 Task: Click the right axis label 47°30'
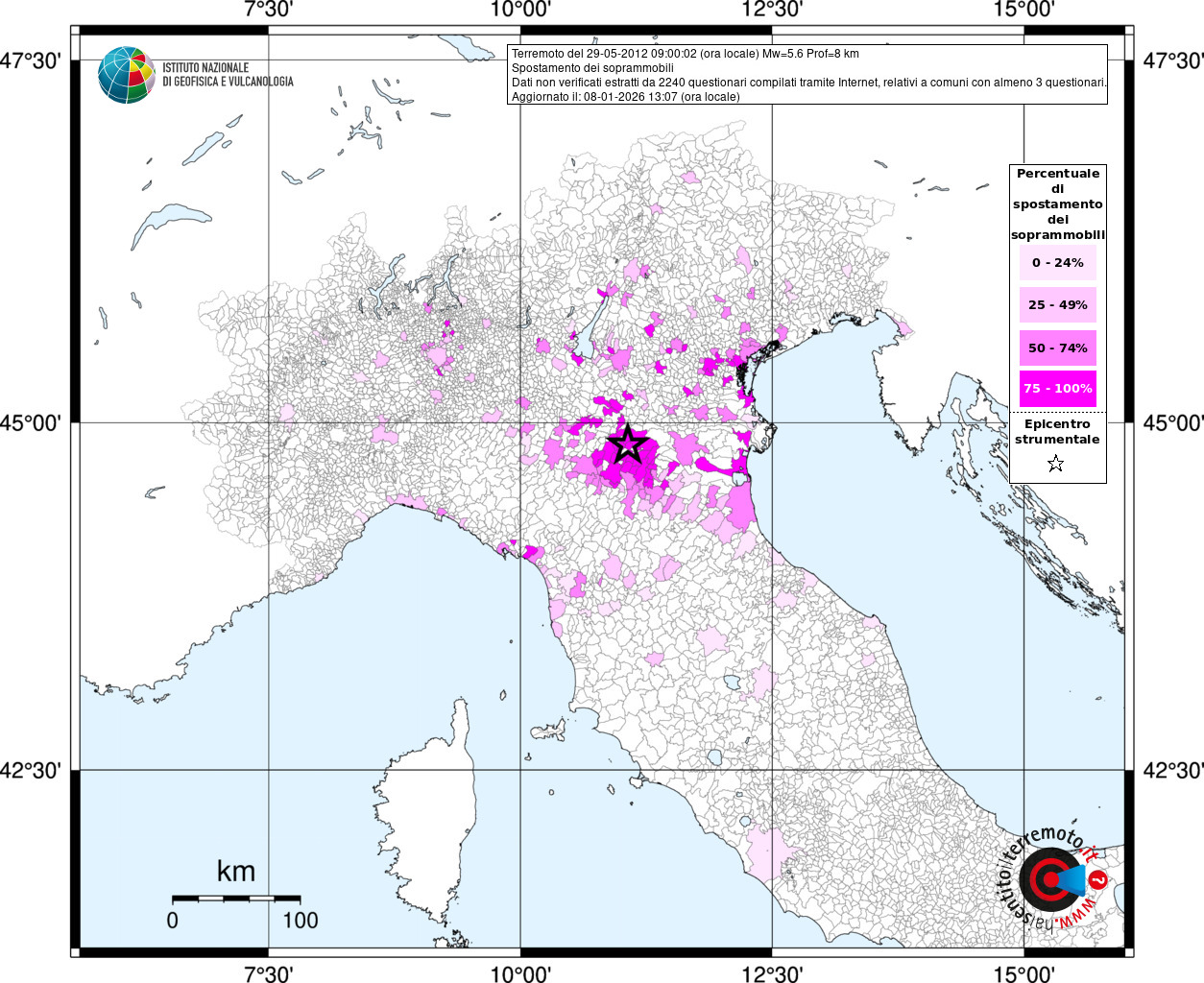pyautogui.click(x=1172, y=61)
